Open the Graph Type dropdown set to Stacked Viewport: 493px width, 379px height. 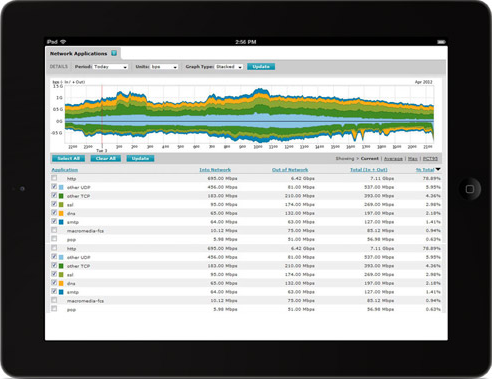click(x=229, y=67)
